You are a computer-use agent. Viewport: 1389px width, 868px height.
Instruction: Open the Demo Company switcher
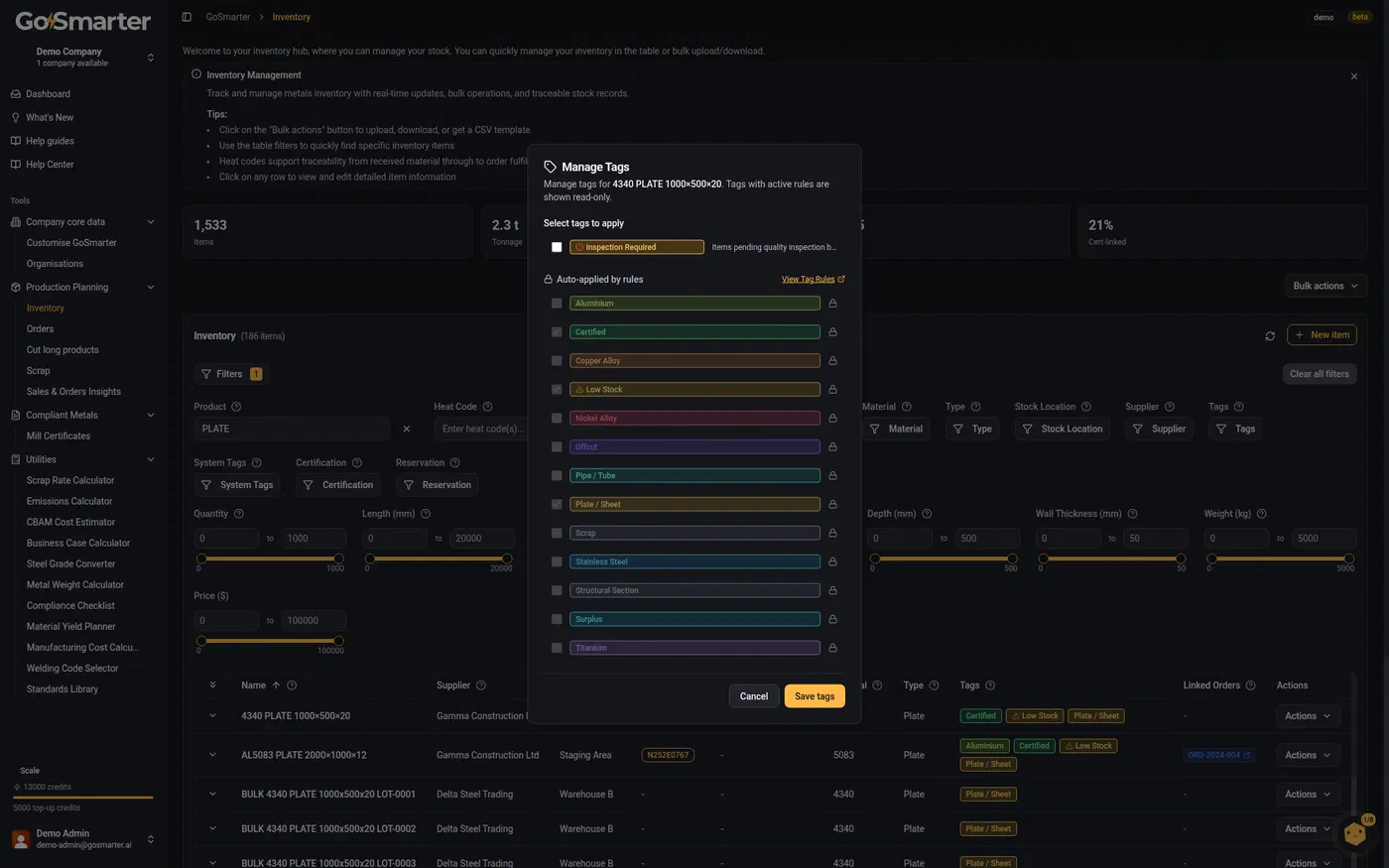(82, 57)
